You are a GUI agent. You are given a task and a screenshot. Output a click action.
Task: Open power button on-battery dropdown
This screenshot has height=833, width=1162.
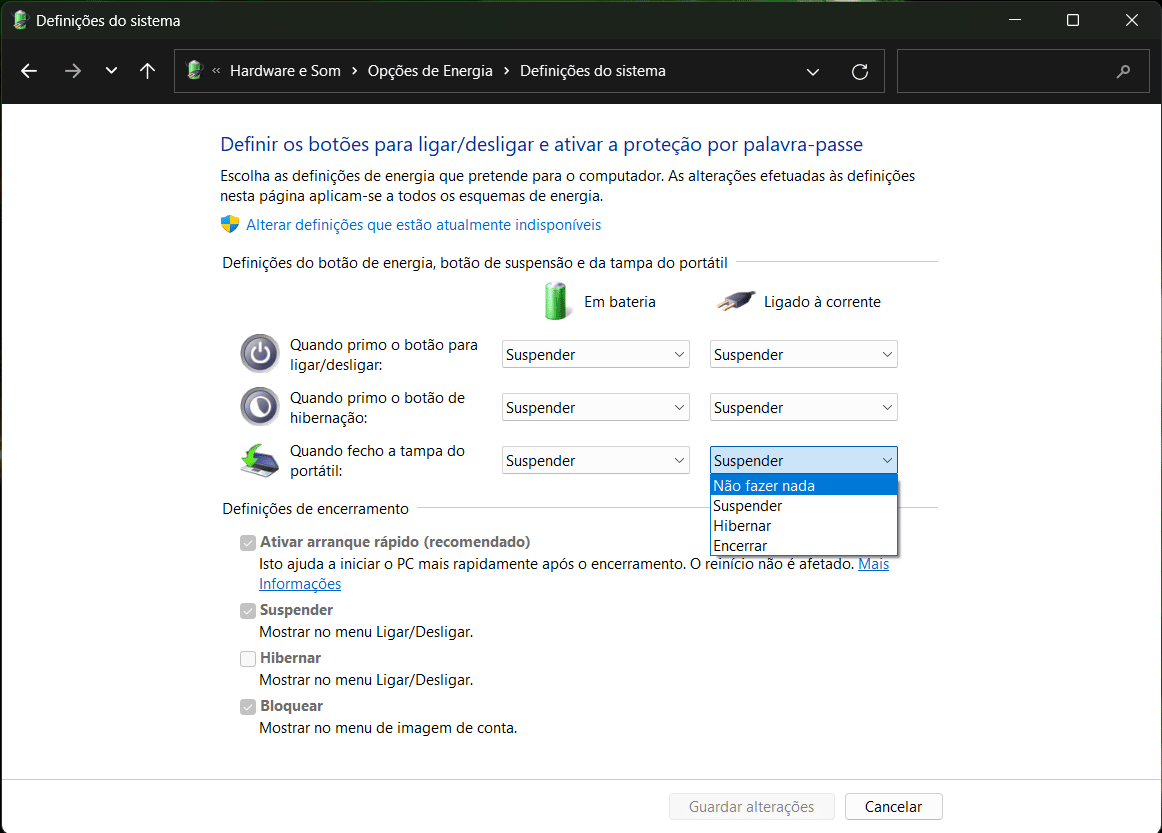(x=596, y=354)
